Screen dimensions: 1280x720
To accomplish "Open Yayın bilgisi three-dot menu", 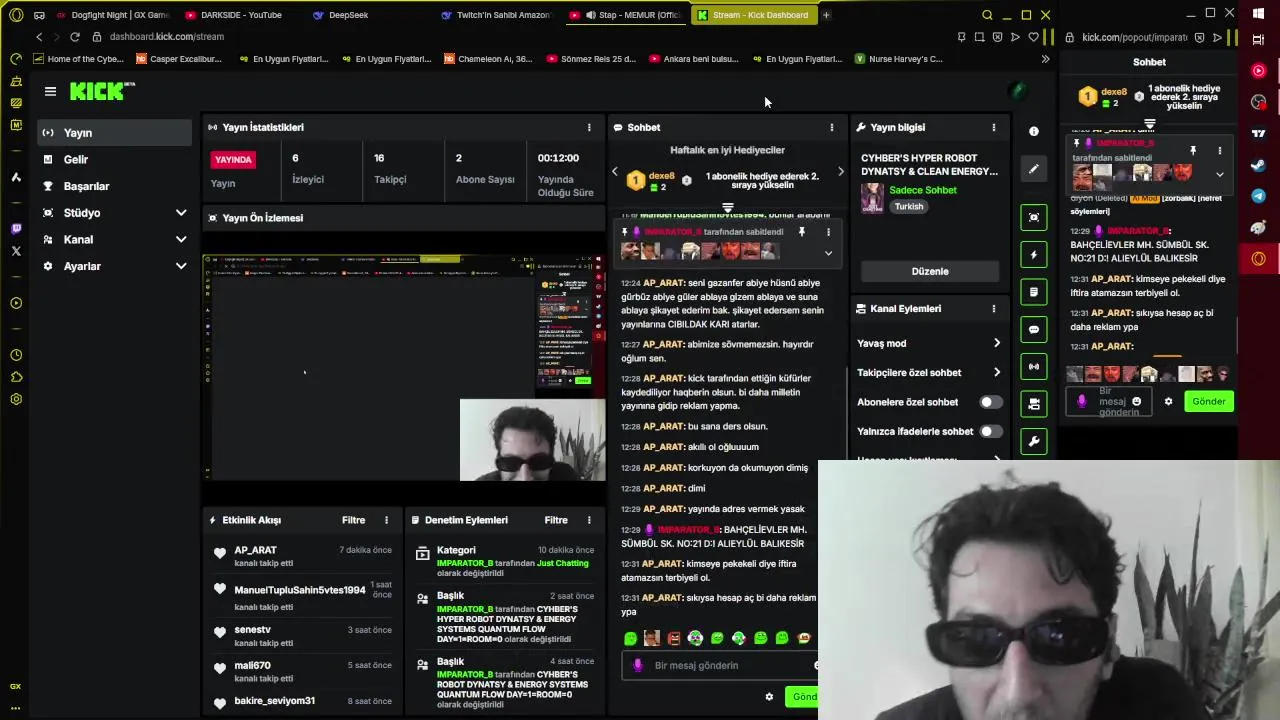I will [x=993, y=127].
